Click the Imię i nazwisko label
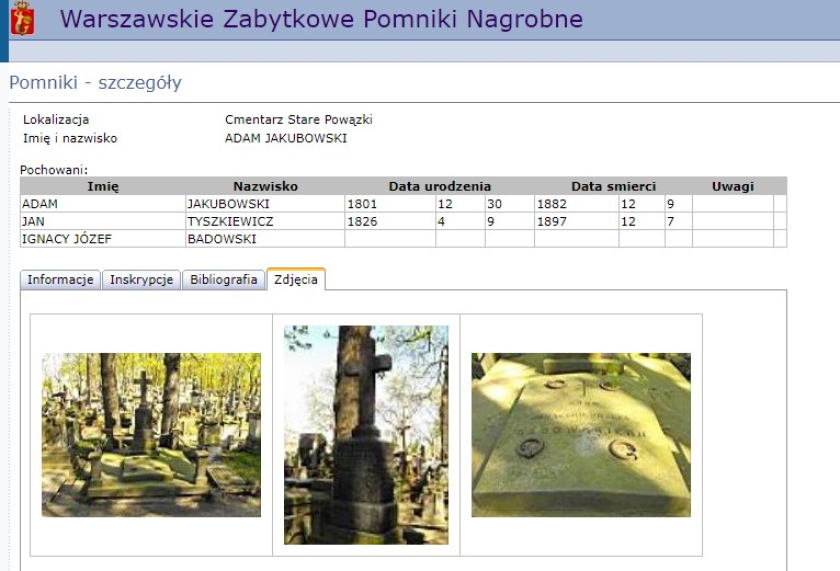 click(70, 138)
